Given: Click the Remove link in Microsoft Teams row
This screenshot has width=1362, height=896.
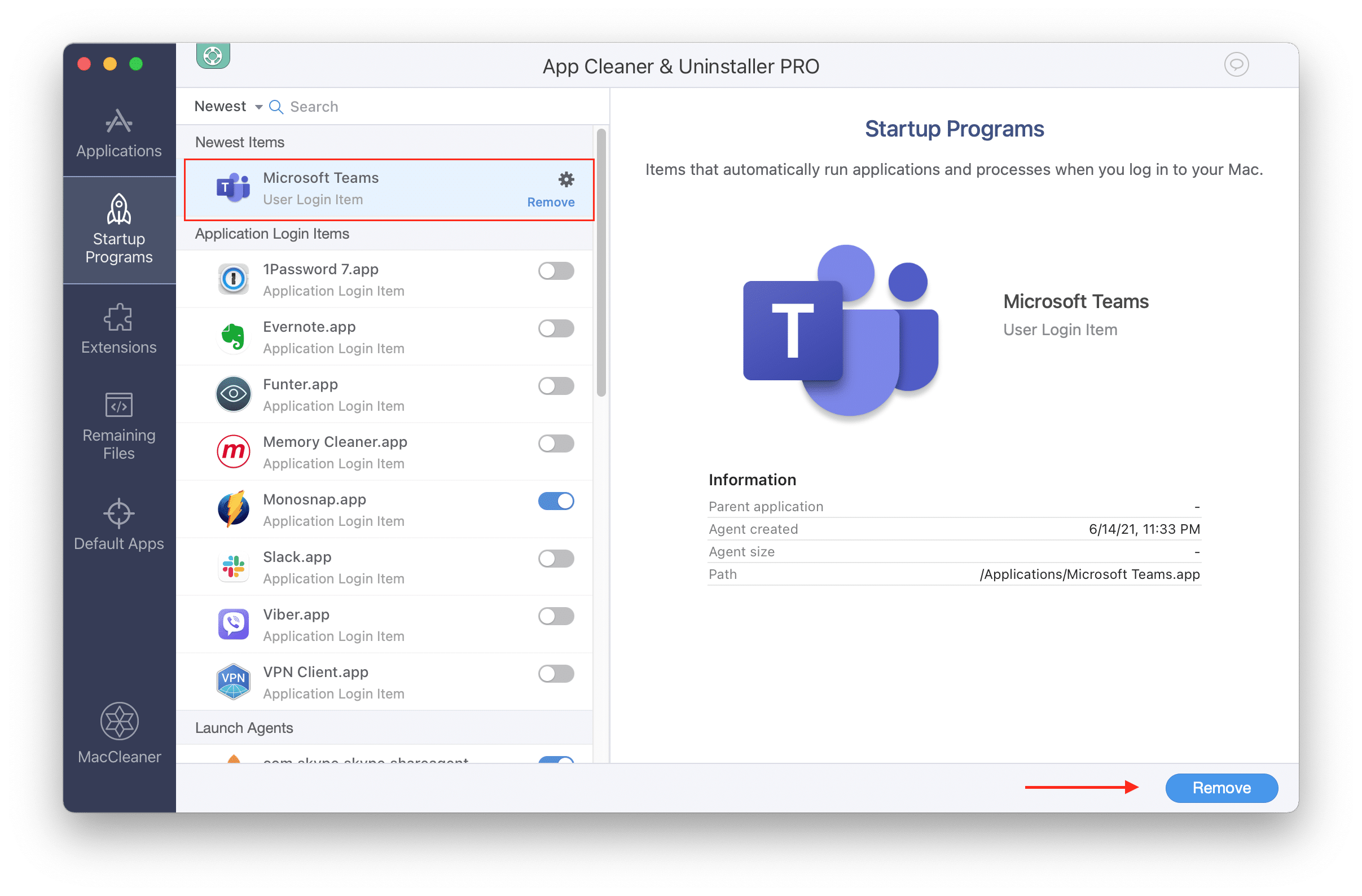Looking at the screenshot, I should 551,203.
